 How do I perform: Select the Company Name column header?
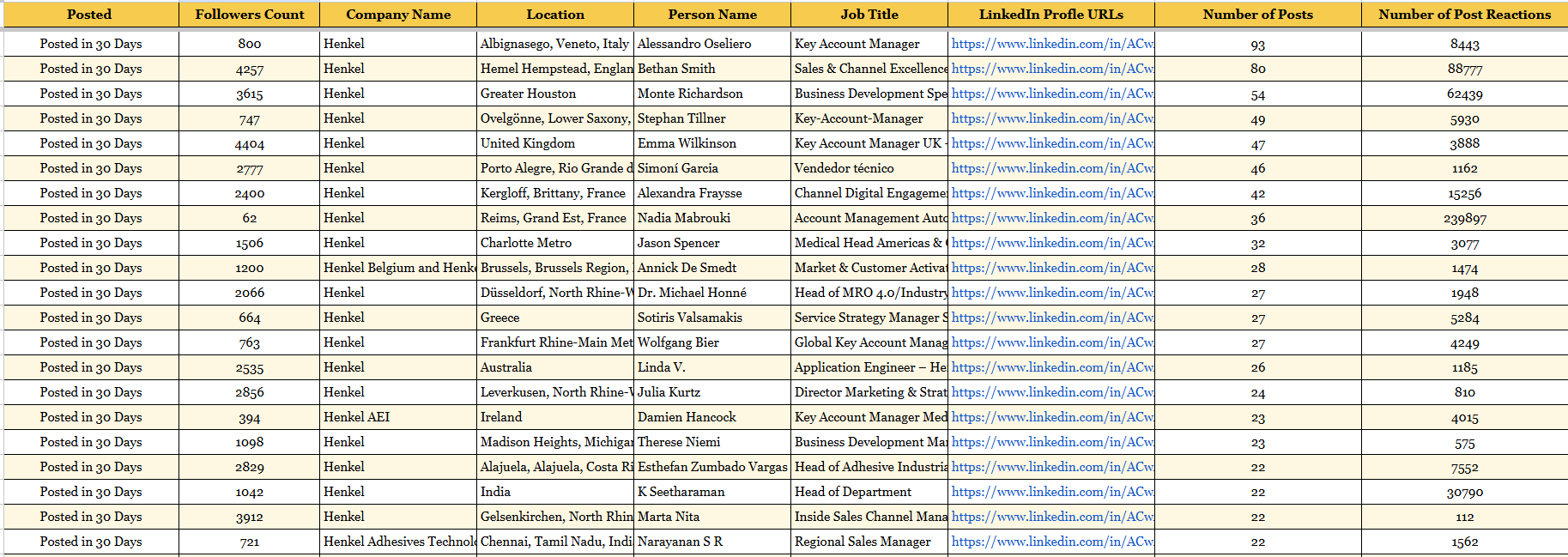tap(397, 15)
